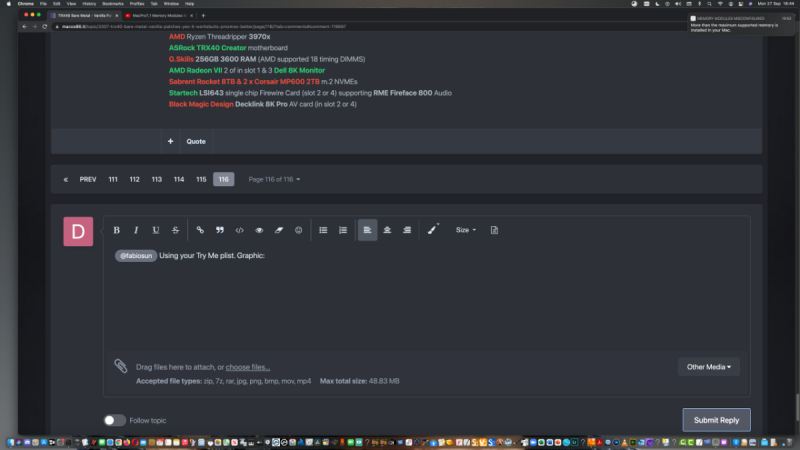This screenshot has height=450, width=800.
Task: Open text color brush tool
Action: (x=433, y=230)
